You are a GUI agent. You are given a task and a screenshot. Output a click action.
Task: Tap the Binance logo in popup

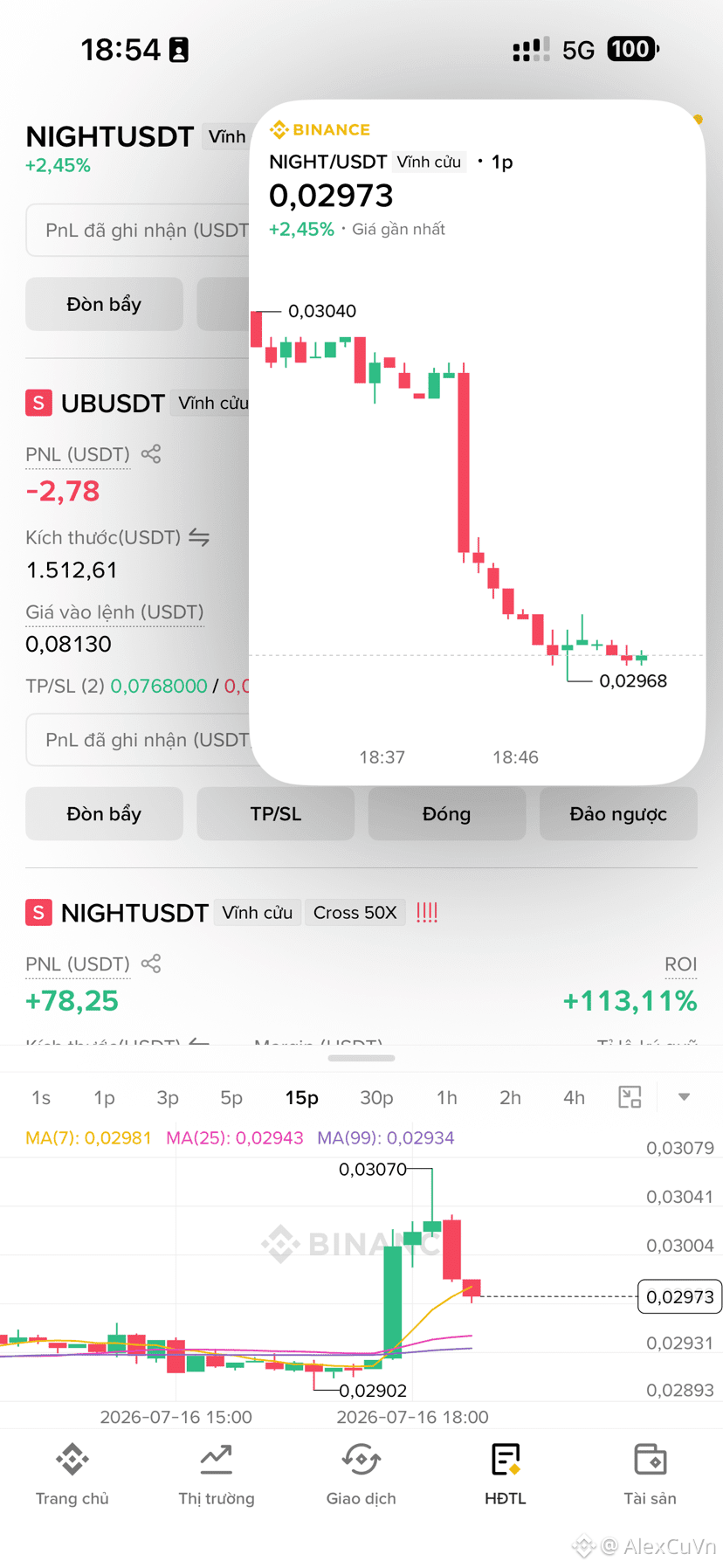pos(320,130)
